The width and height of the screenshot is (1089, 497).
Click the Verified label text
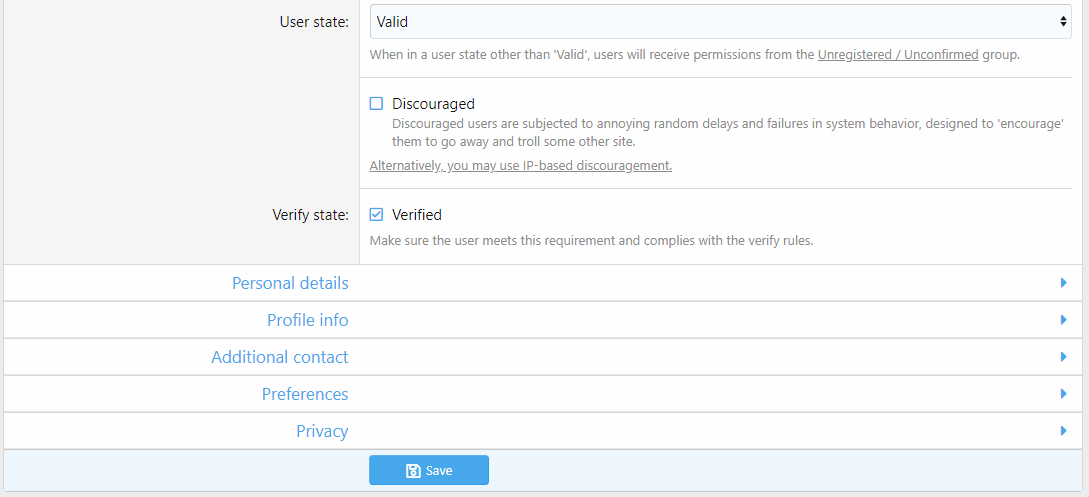coord(417,215)
